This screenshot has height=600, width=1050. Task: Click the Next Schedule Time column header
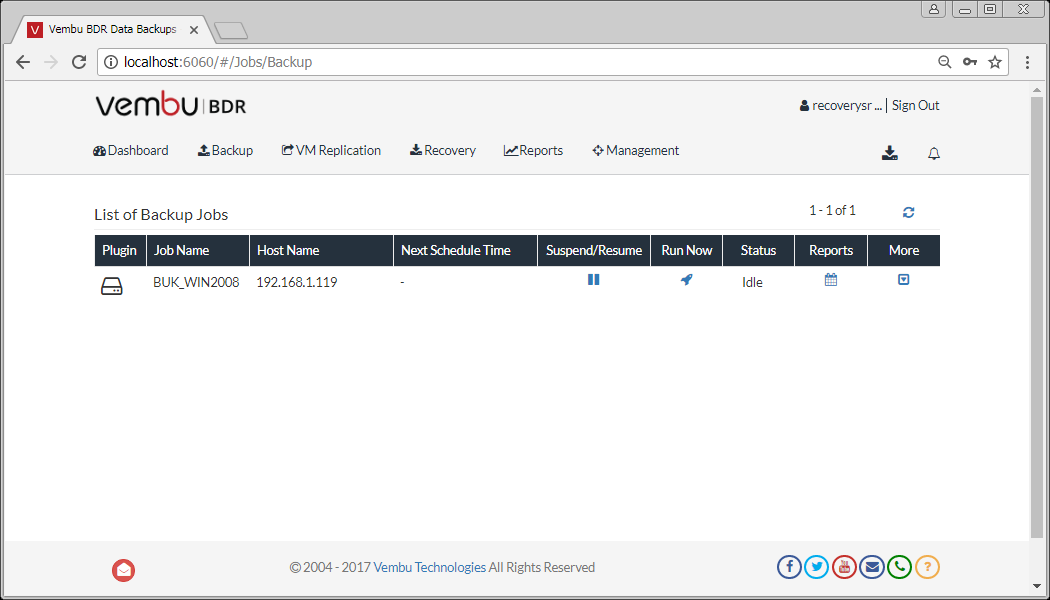point(465,250)
